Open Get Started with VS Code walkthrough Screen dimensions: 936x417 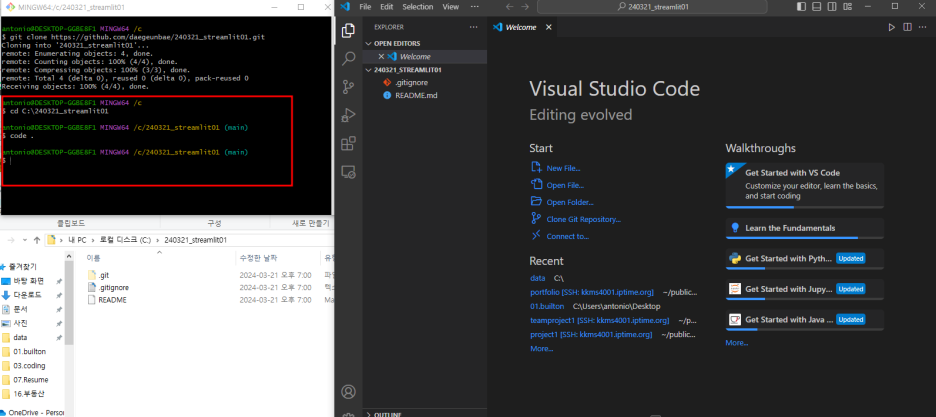click(x=805, y=185)
